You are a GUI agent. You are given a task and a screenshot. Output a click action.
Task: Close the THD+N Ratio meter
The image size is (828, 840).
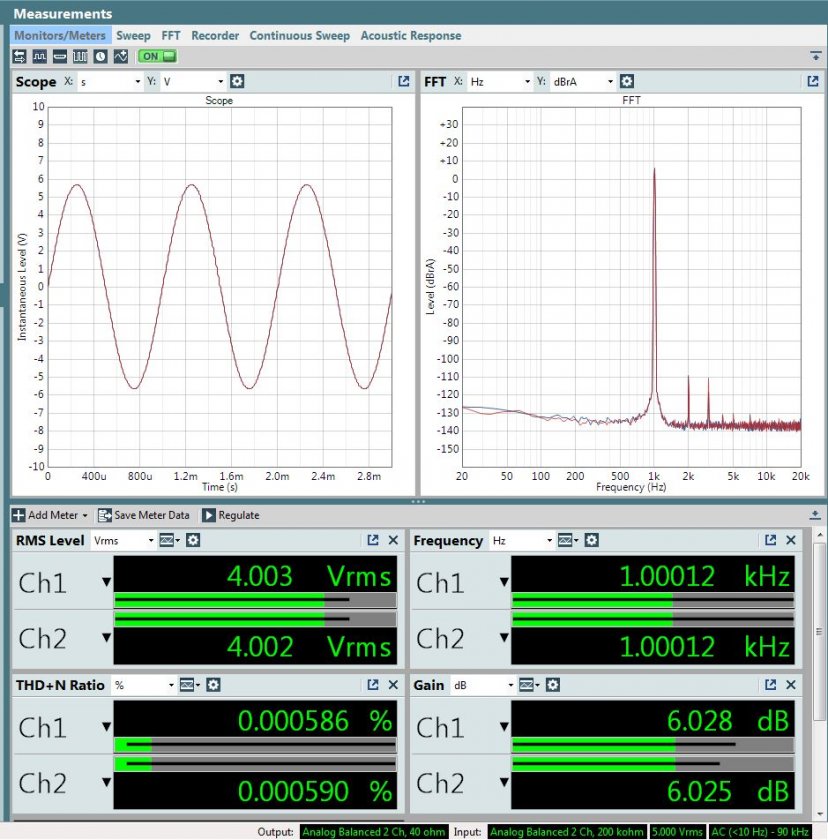tap(393, 685)
